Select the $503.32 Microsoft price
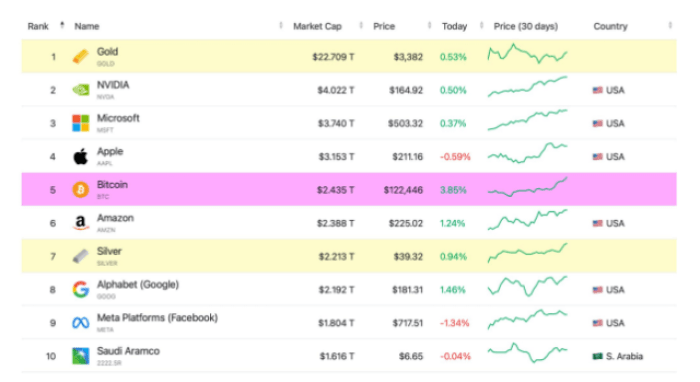This screenshot has height=382, width=700. coord(405,123)
